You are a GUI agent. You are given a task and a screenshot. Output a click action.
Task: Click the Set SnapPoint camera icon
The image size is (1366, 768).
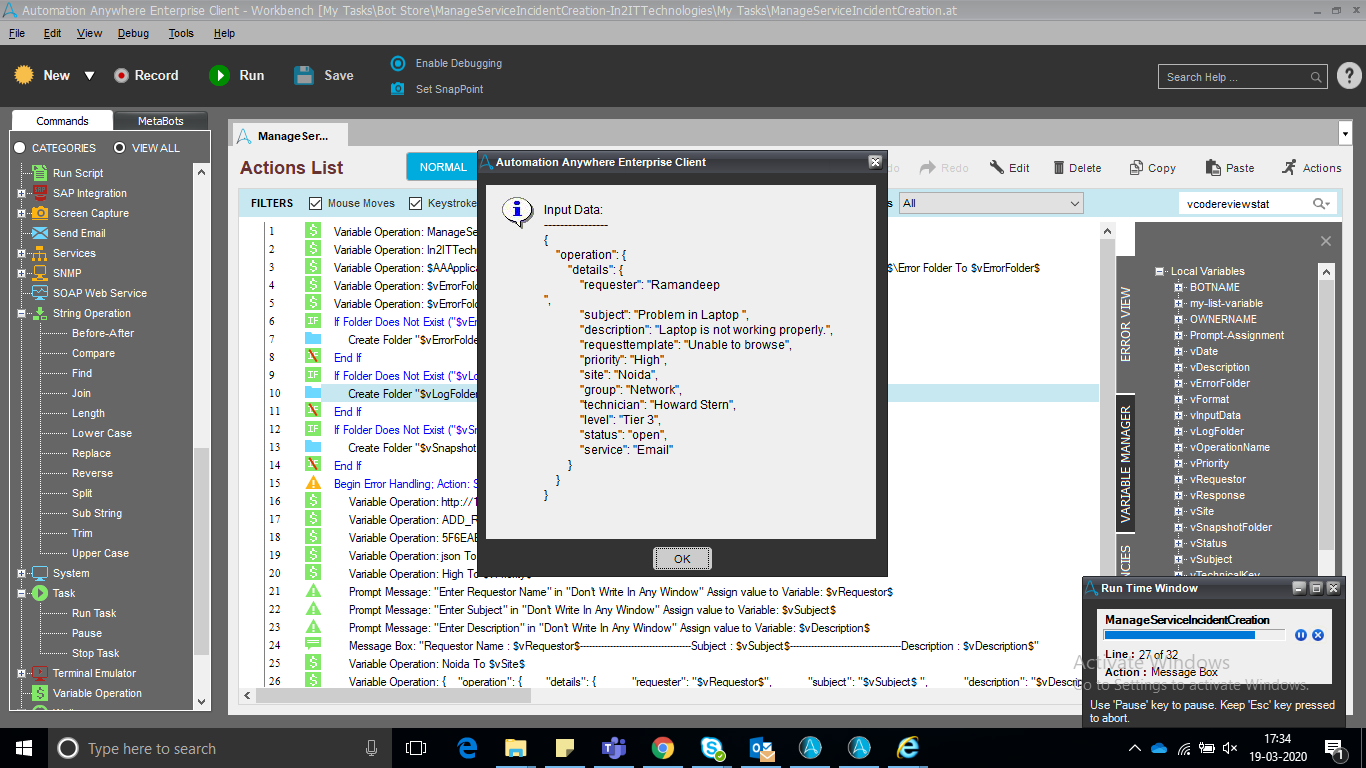[x=398, y=89]
